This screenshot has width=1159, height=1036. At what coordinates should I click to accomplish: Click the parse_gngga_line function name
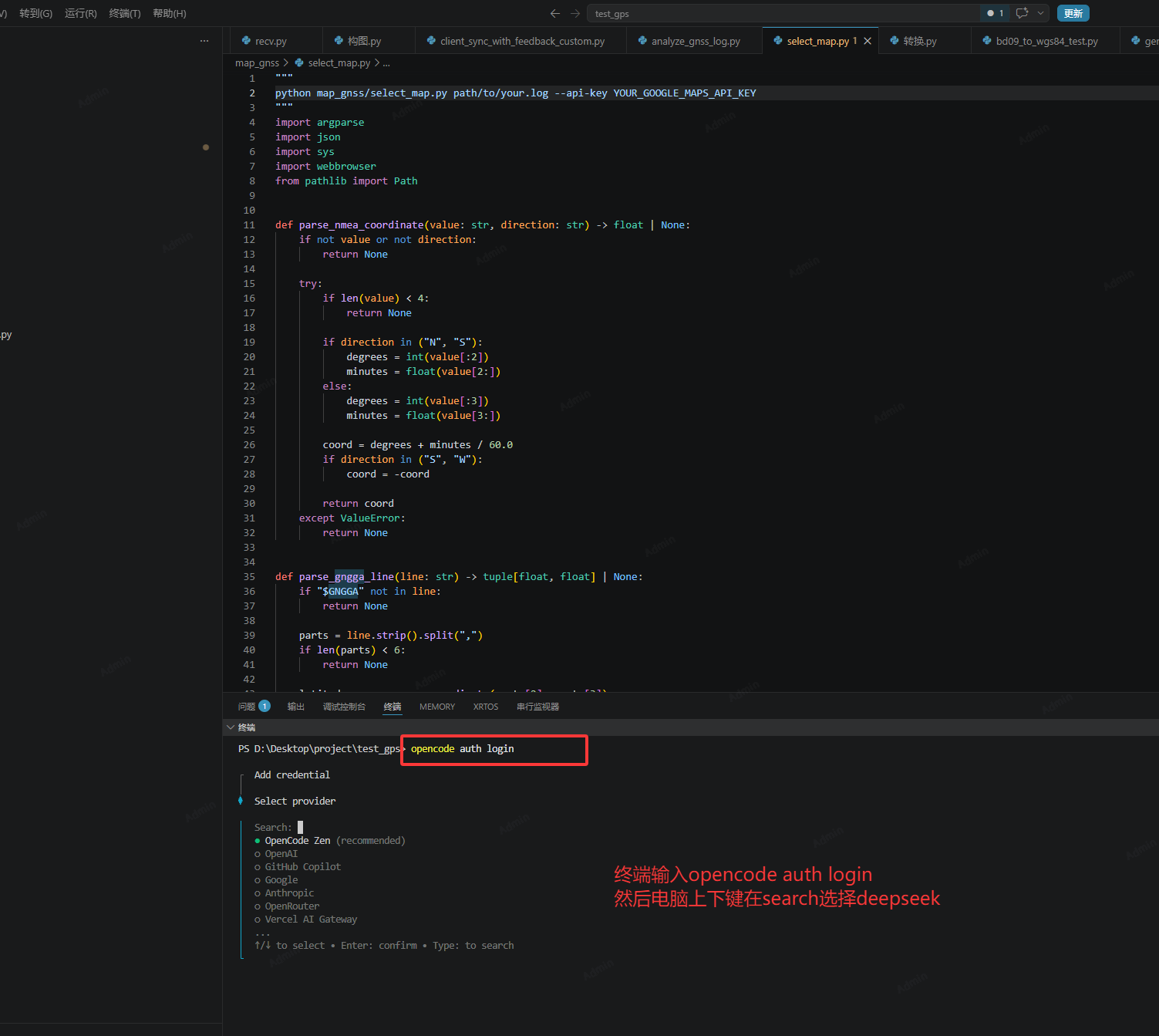click(346, 577)
